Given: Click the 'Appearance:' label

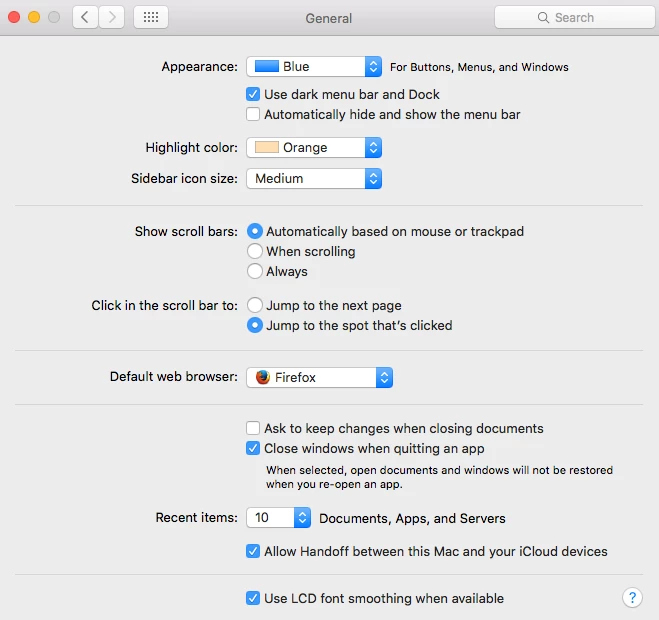Looking at the screenshot, I should tap(200, 67).
